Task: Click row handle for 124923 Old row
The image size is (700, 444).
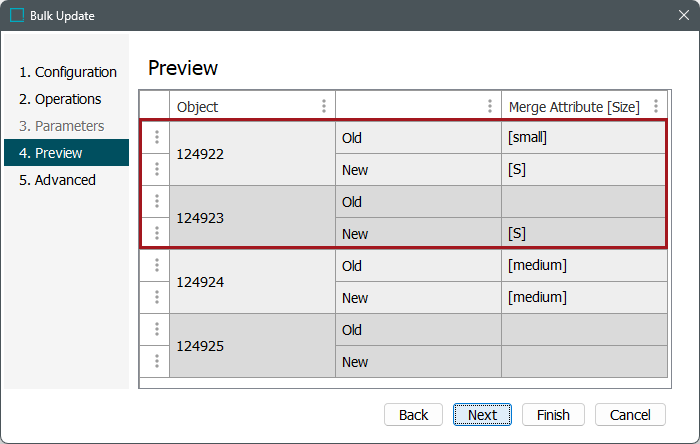Action: tap(156, 202)
